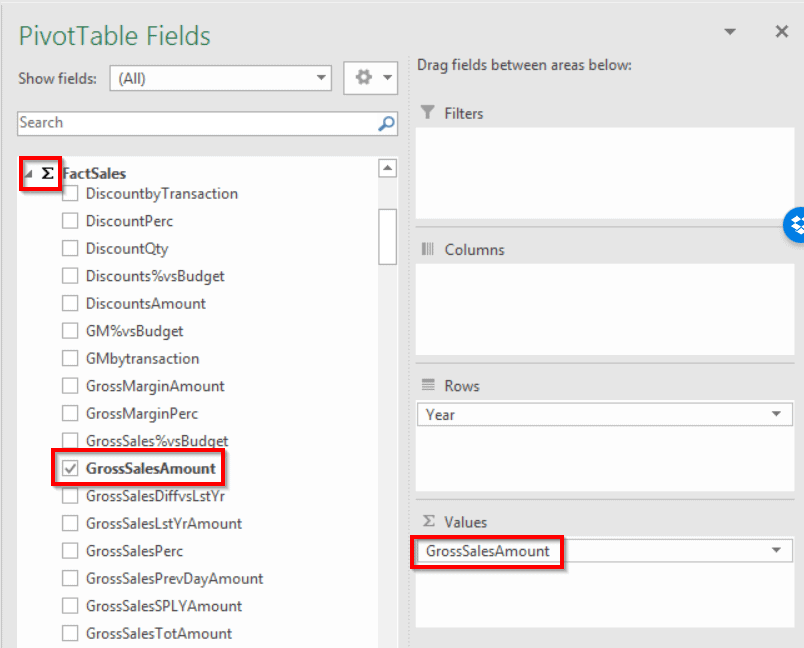Click the FactSales sigma table icon
This screenshot has height=648, width=804.
pyautogui.click(x=47, y=173)
